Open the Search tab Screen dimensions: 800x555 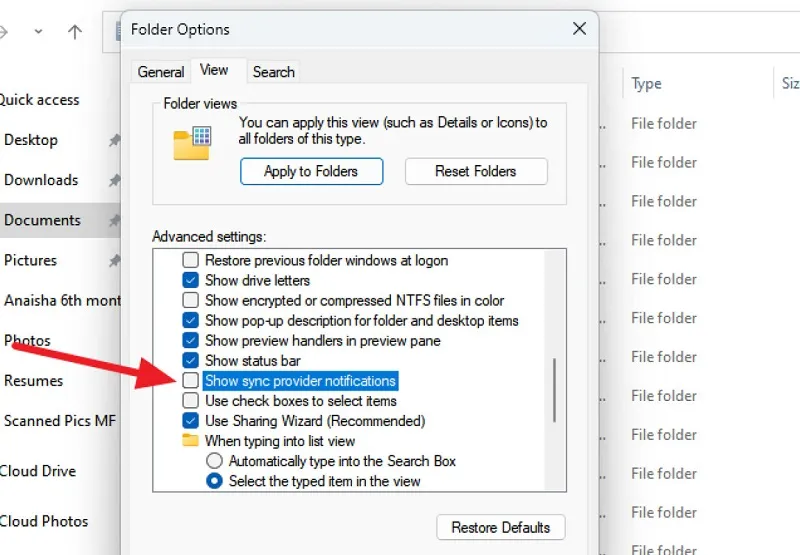pyautogui.click(x=274, y=72)
